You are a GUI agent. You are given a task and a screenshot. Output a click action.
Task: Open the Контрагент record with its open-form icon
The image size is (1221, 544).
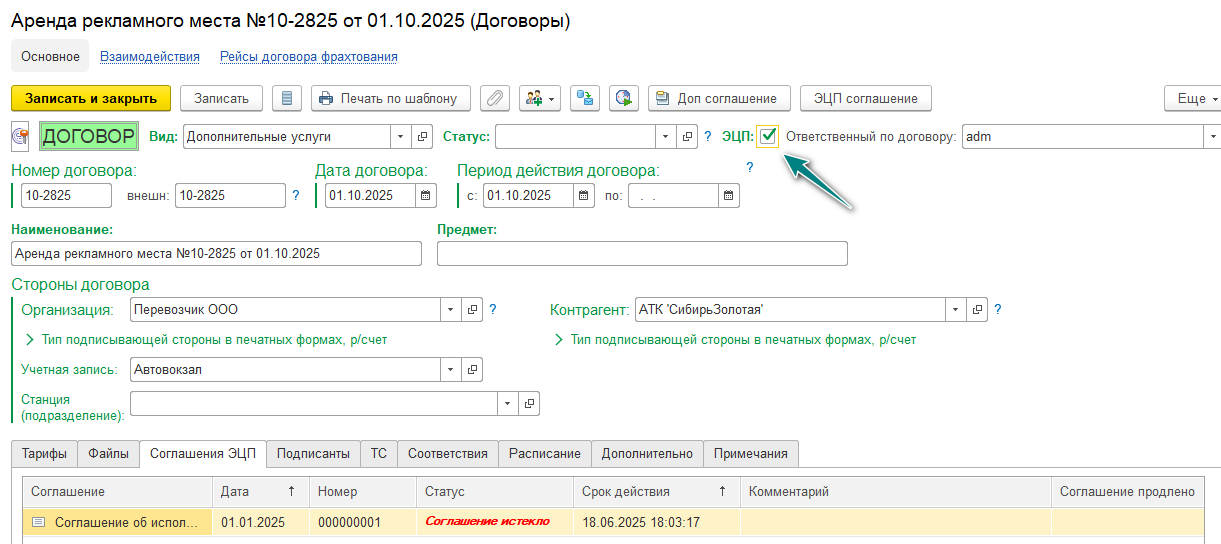coord(978,310)
